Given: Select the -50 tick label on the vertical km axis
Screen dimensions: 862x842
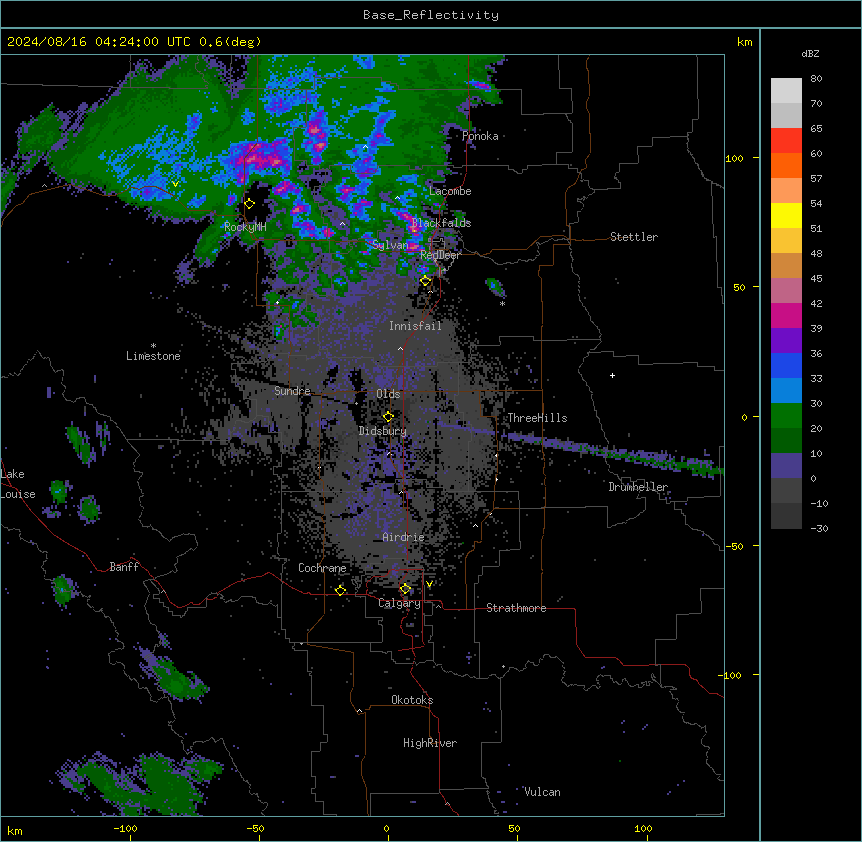Looking at the screenshot, I should (734, 546).
